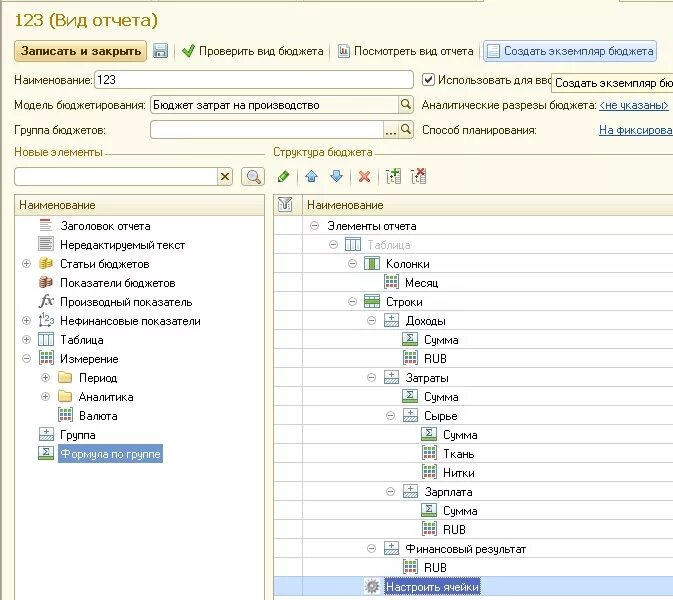The width and height of the screenshot is (673, 600).
Task: Click the Наименование input field with 123
Action: (x=254, y=80)
